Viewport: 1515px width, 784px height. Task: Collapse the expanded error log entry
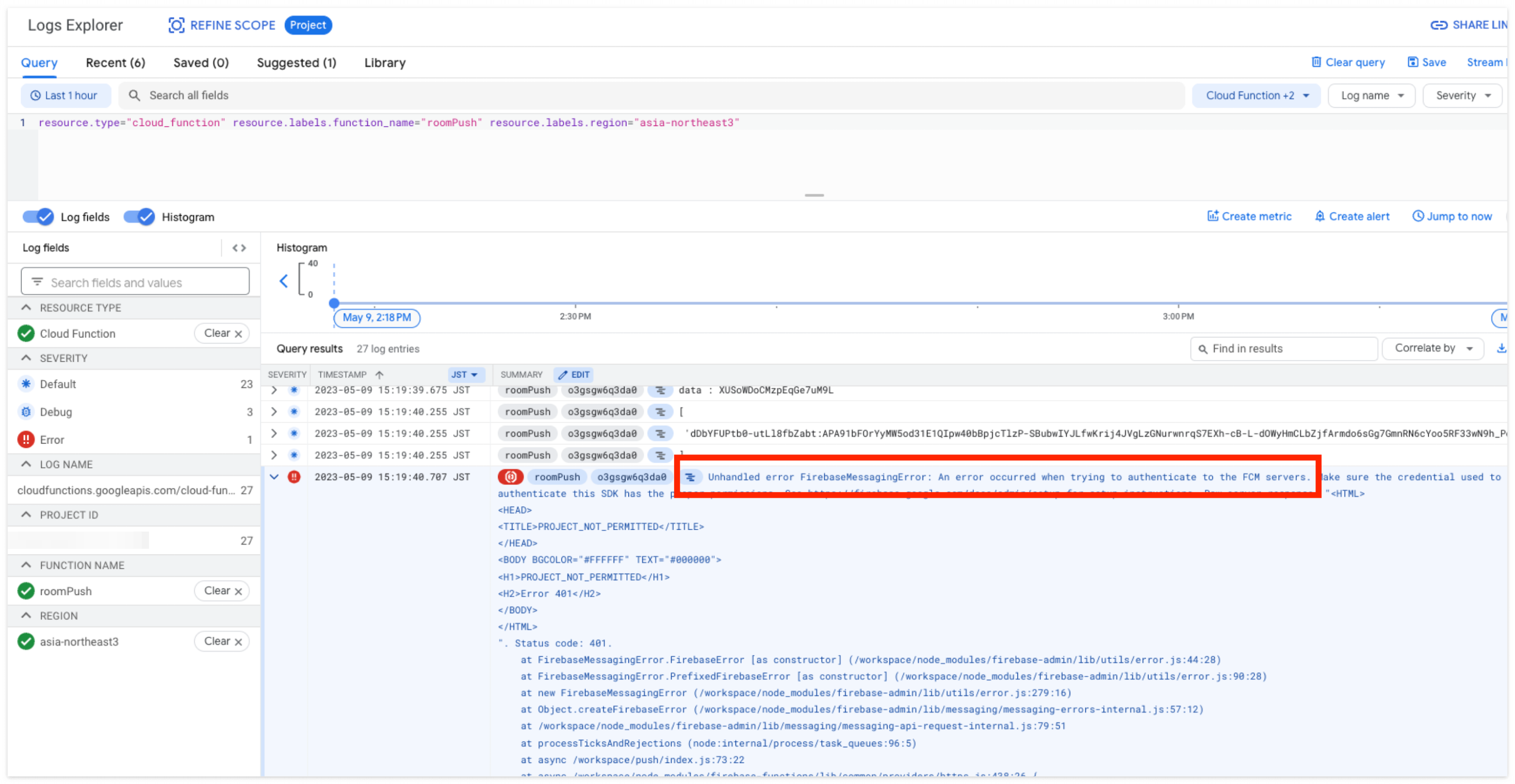pos(274,477)
